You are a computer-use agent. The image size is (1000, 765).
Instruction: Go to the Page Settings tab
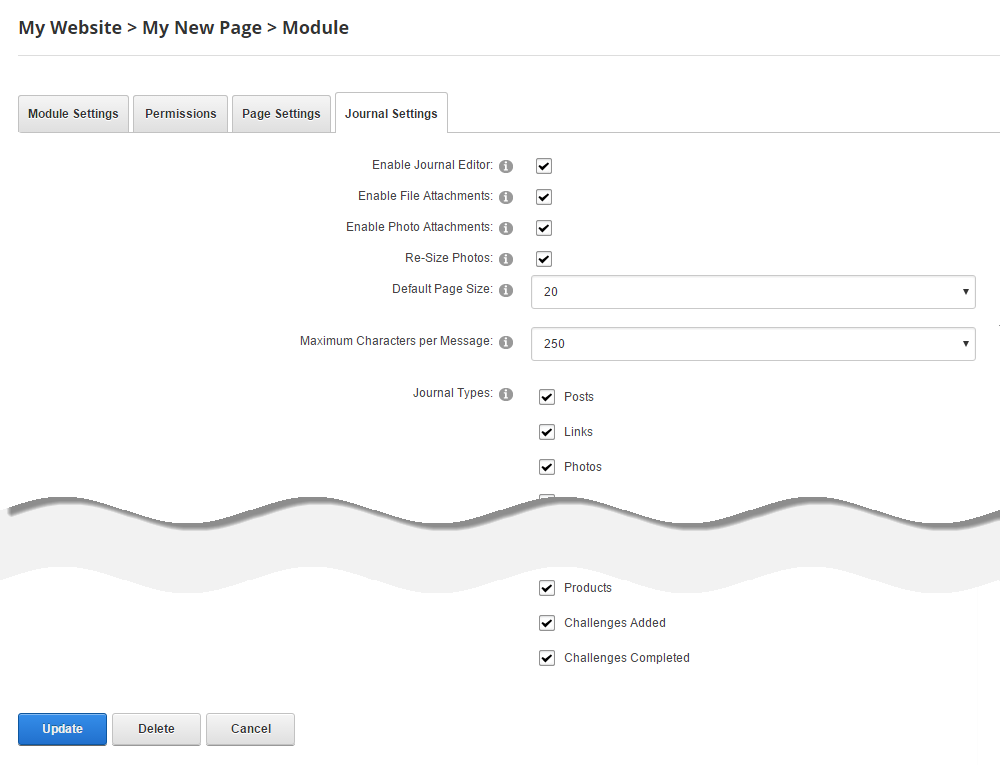pos(281,114)
